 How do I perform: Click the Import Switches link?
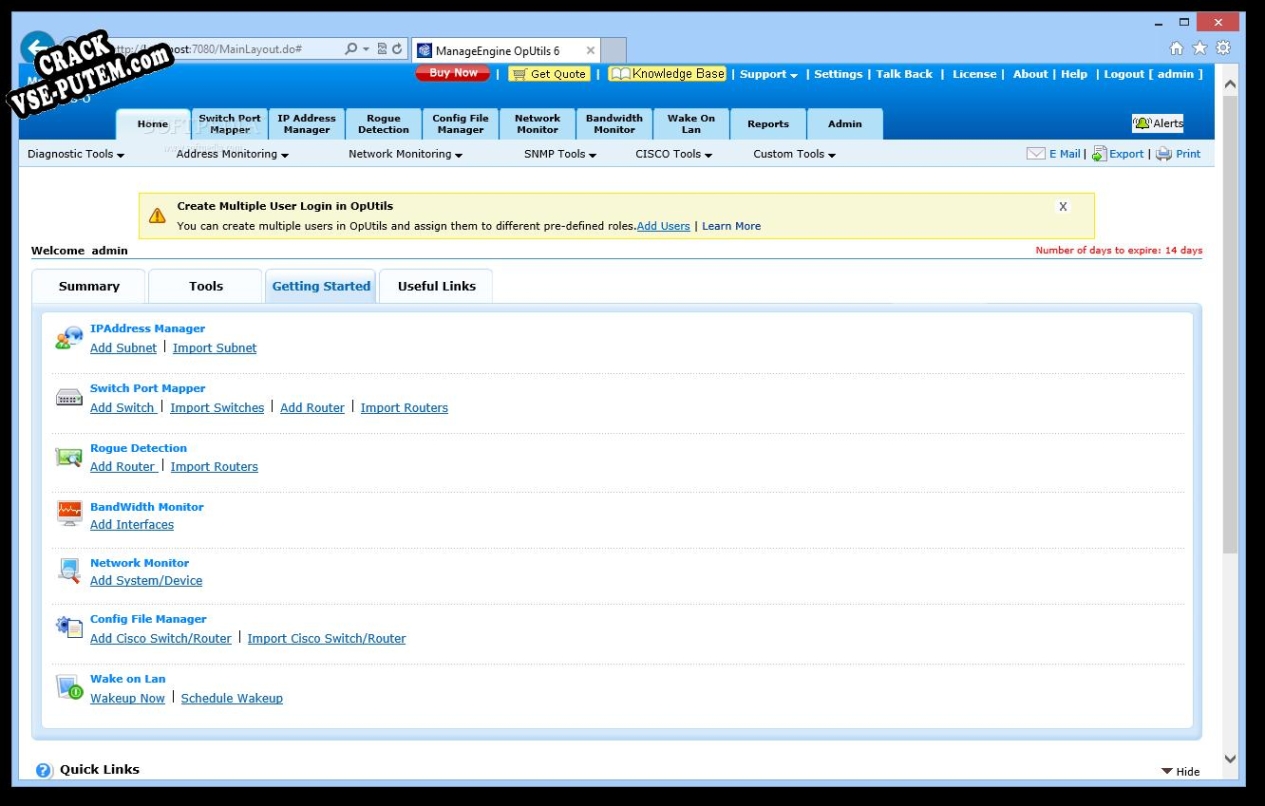[x=217, y=408]
